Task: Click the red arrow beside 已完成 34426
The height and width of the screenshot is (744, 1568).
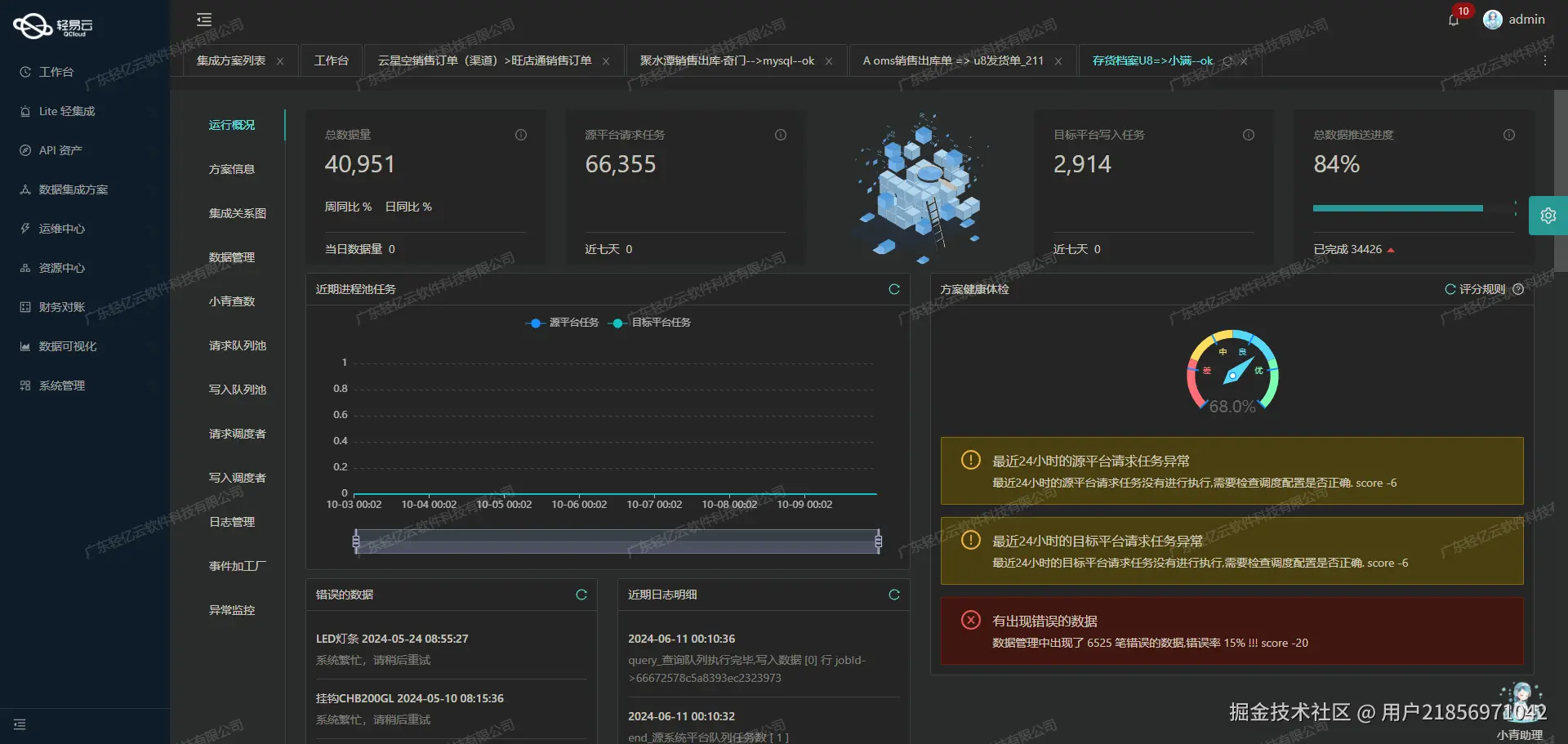Action: coord(1392,250)
